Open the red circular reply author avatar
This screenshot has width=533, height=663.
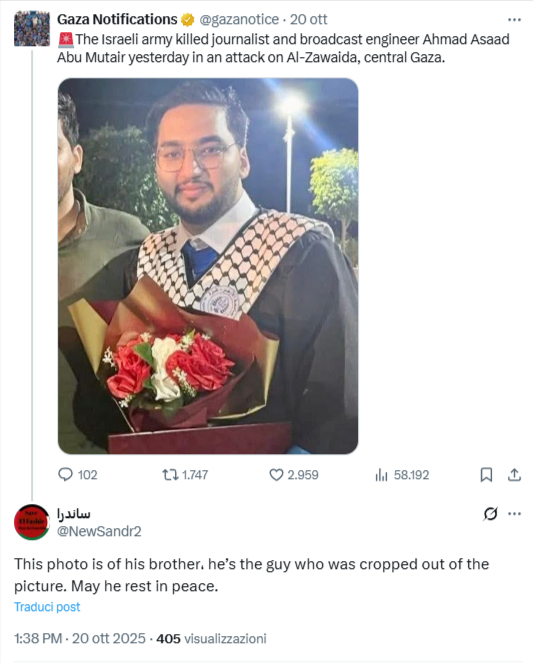32,522
